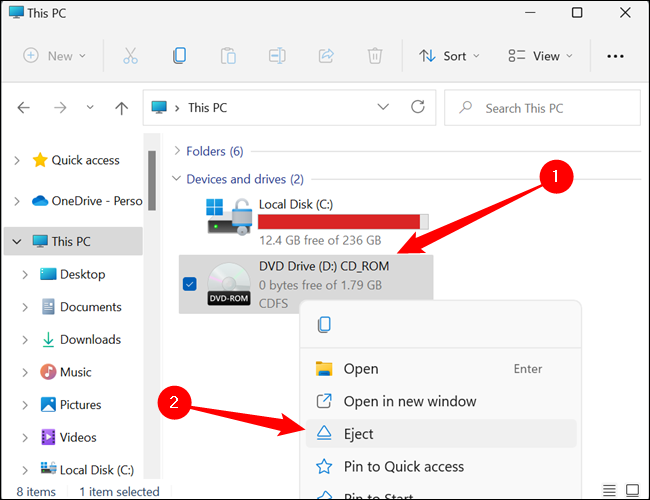Image resolution: width=650 pixels, height=500 pixels.
Task: Click the New button
Action: (55, 56)
